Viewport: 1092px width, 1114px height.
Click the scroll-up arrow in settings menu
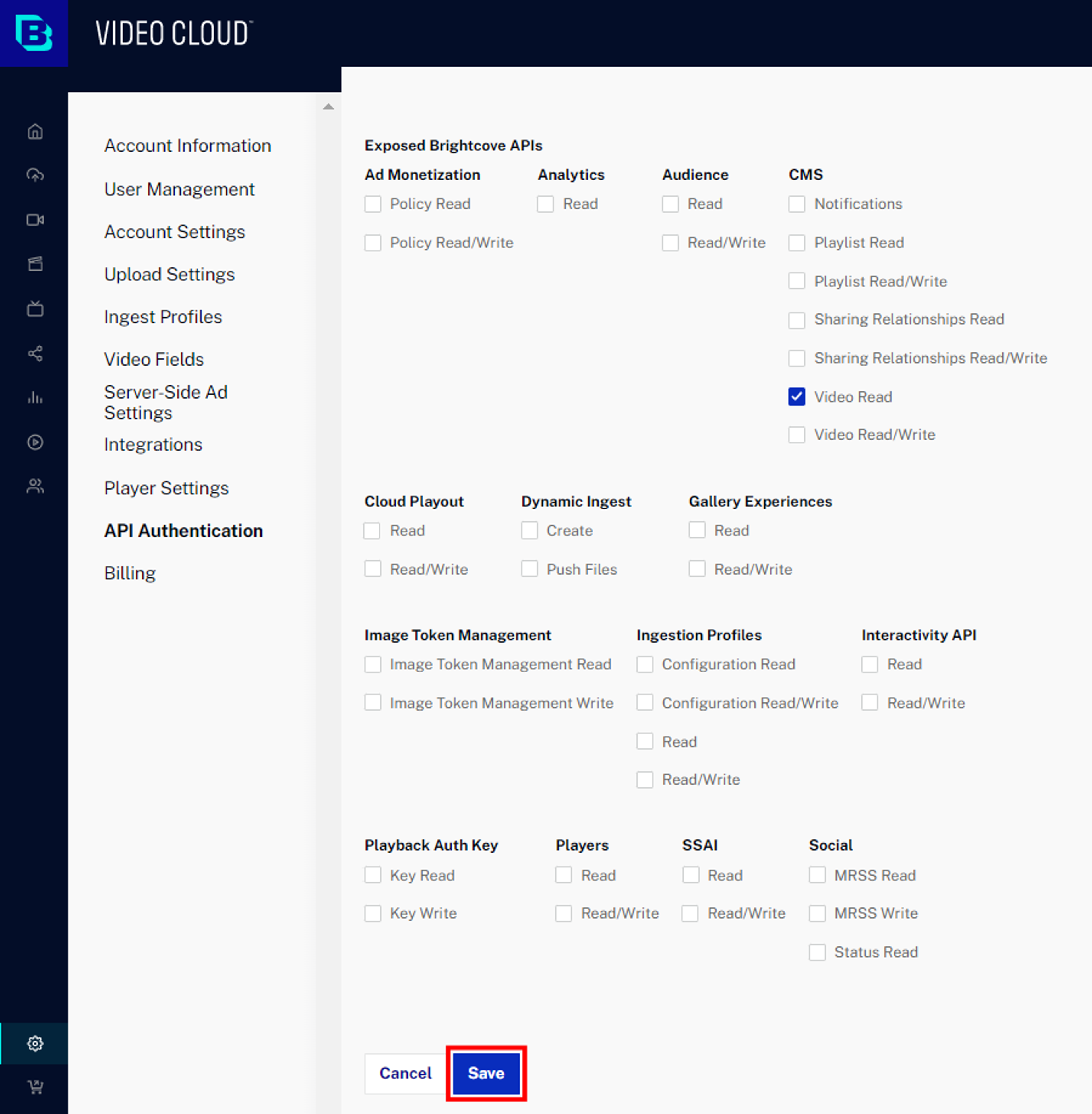328,107
